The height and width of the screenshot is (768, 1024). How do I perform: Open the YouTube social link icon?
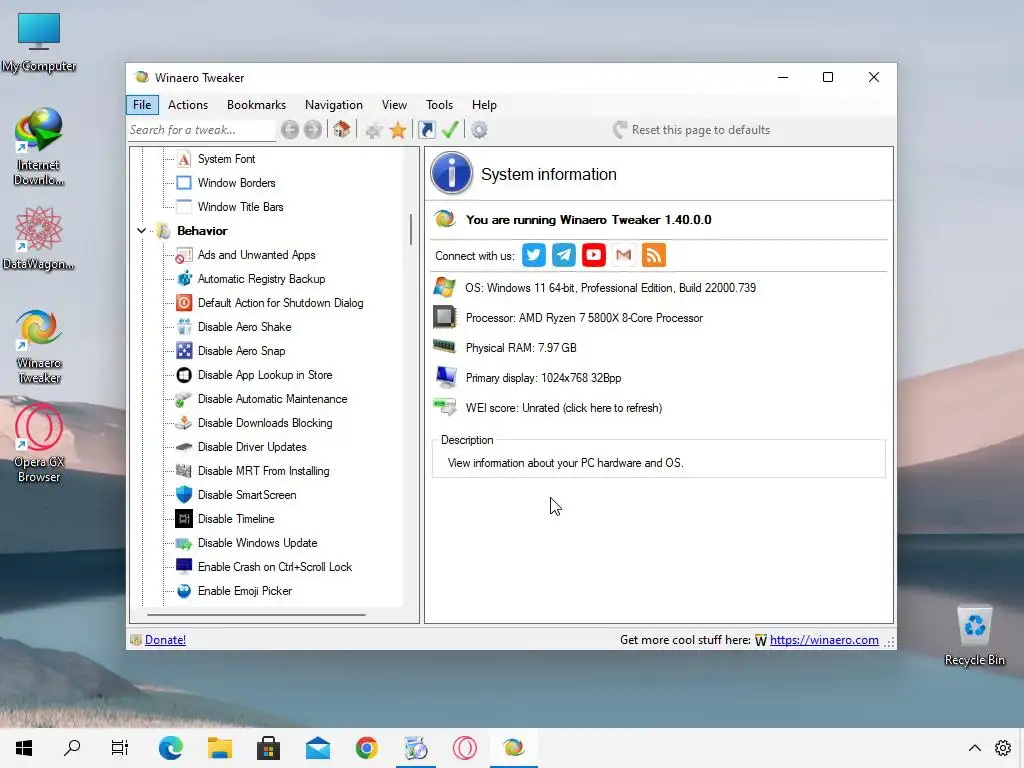pos(594,255)
